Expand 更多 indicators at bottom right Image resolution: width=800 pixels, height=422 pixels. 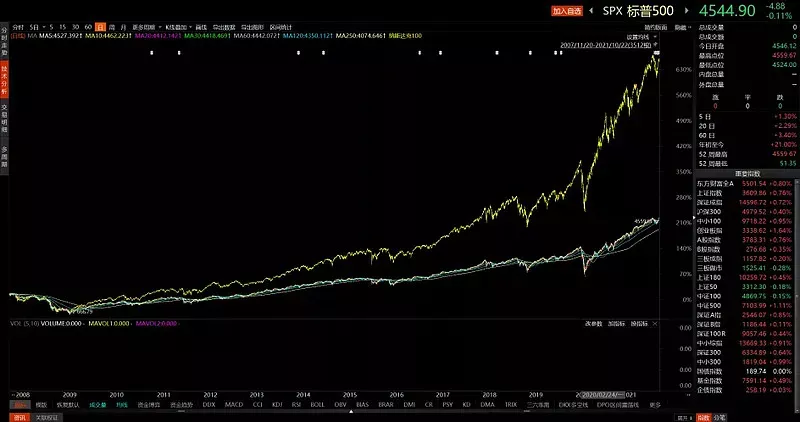[655, 405]
